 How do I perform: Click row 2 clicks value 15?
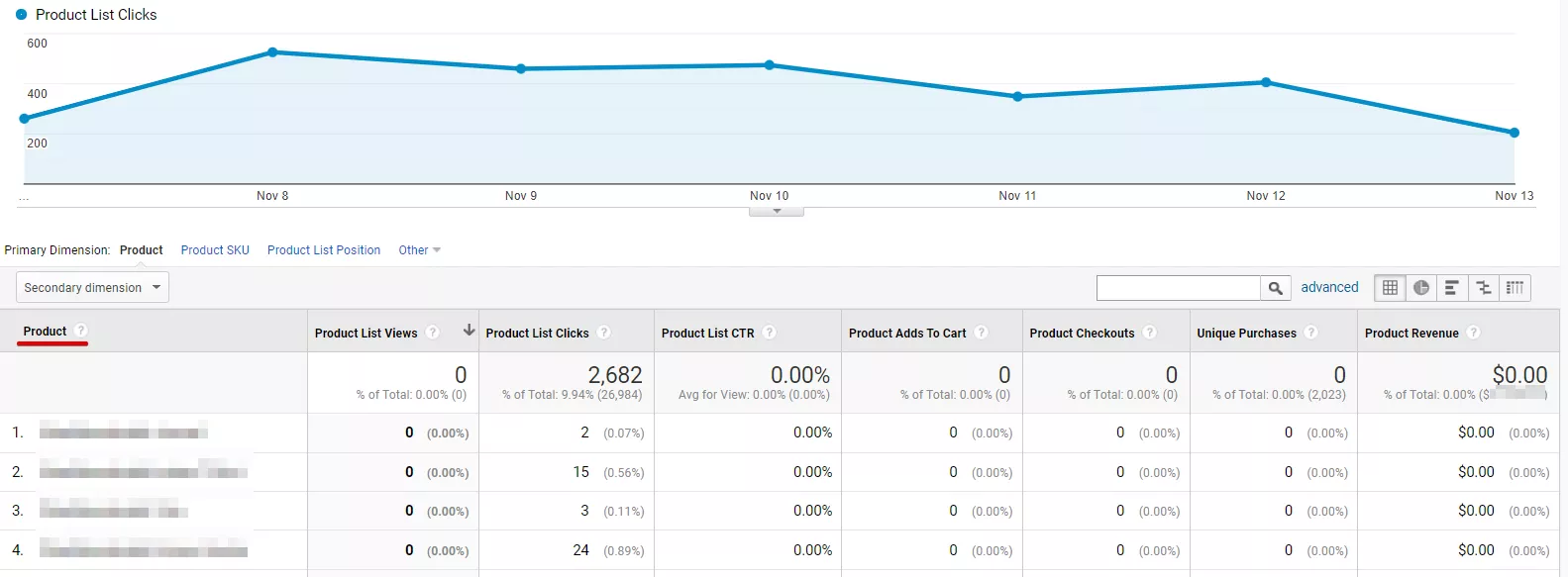pyautogui.click(x=580, y=472)
